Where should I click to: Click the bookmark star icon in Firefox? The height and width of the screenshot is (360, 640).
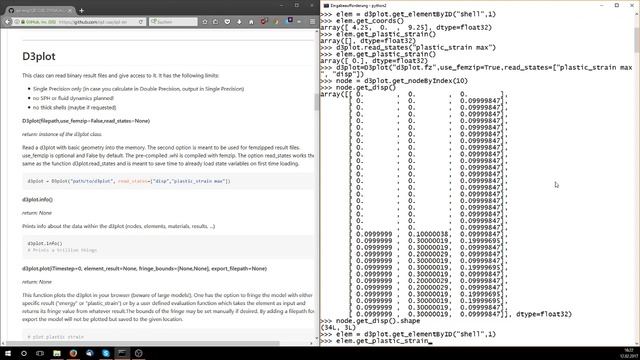[204, 22]
